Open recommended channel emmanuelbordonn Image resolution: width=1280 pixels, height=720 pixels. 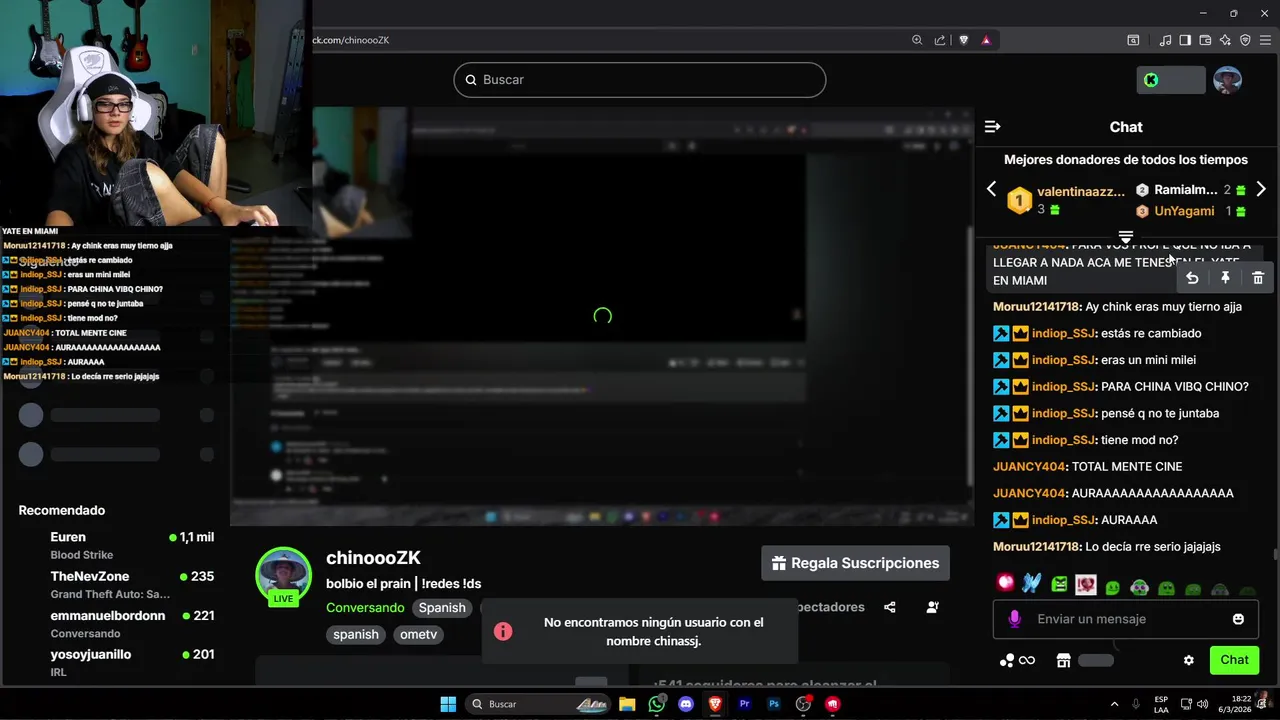click(116, 623)
